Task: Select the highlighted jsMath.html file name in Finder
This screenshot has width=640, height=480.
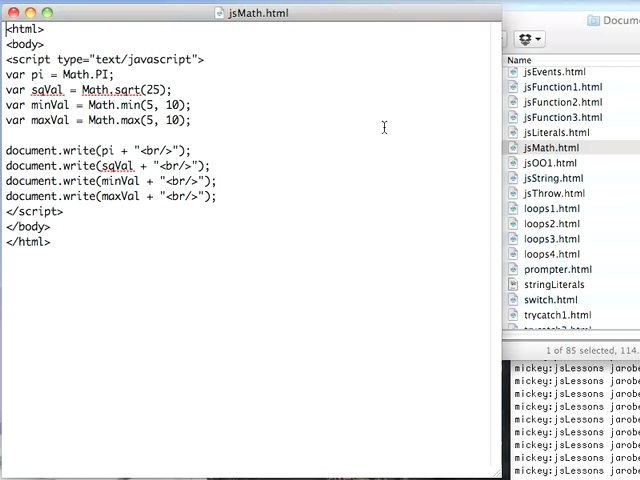Action: click(x=551, y=148)
